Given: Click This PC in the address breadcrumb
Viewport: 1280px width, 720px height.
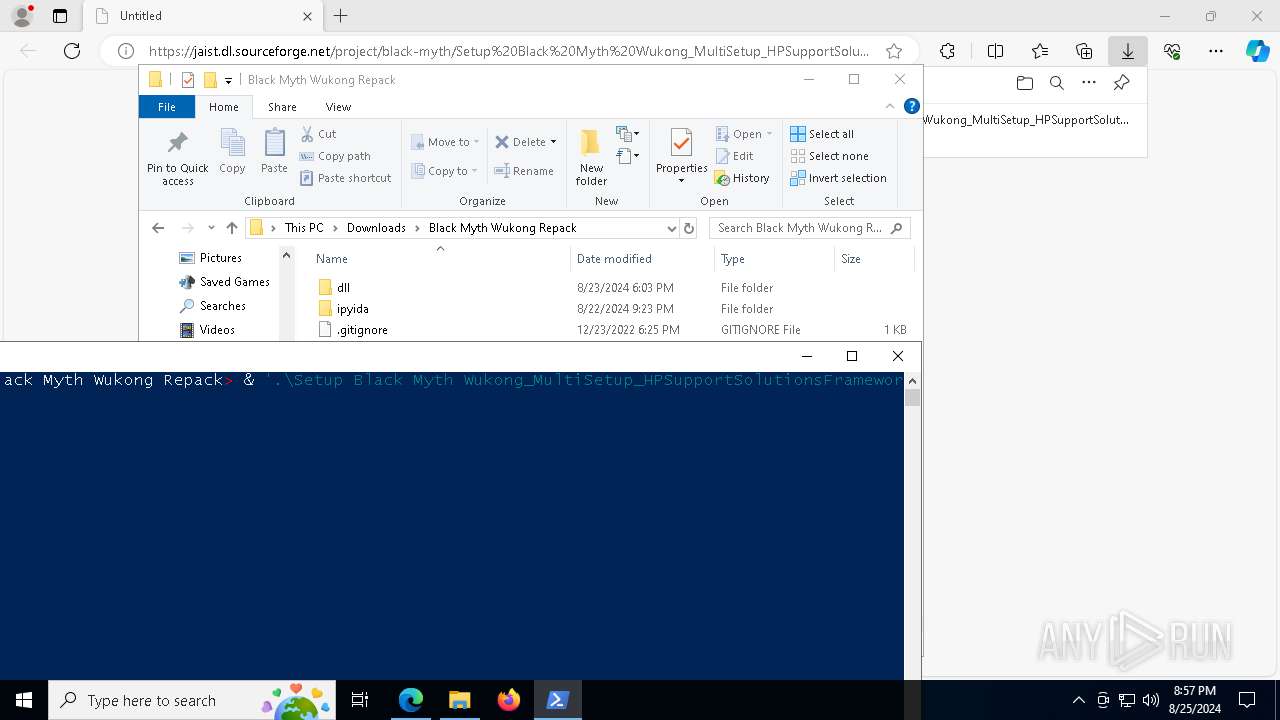Looking at the screenshot, I should [304, 228].
